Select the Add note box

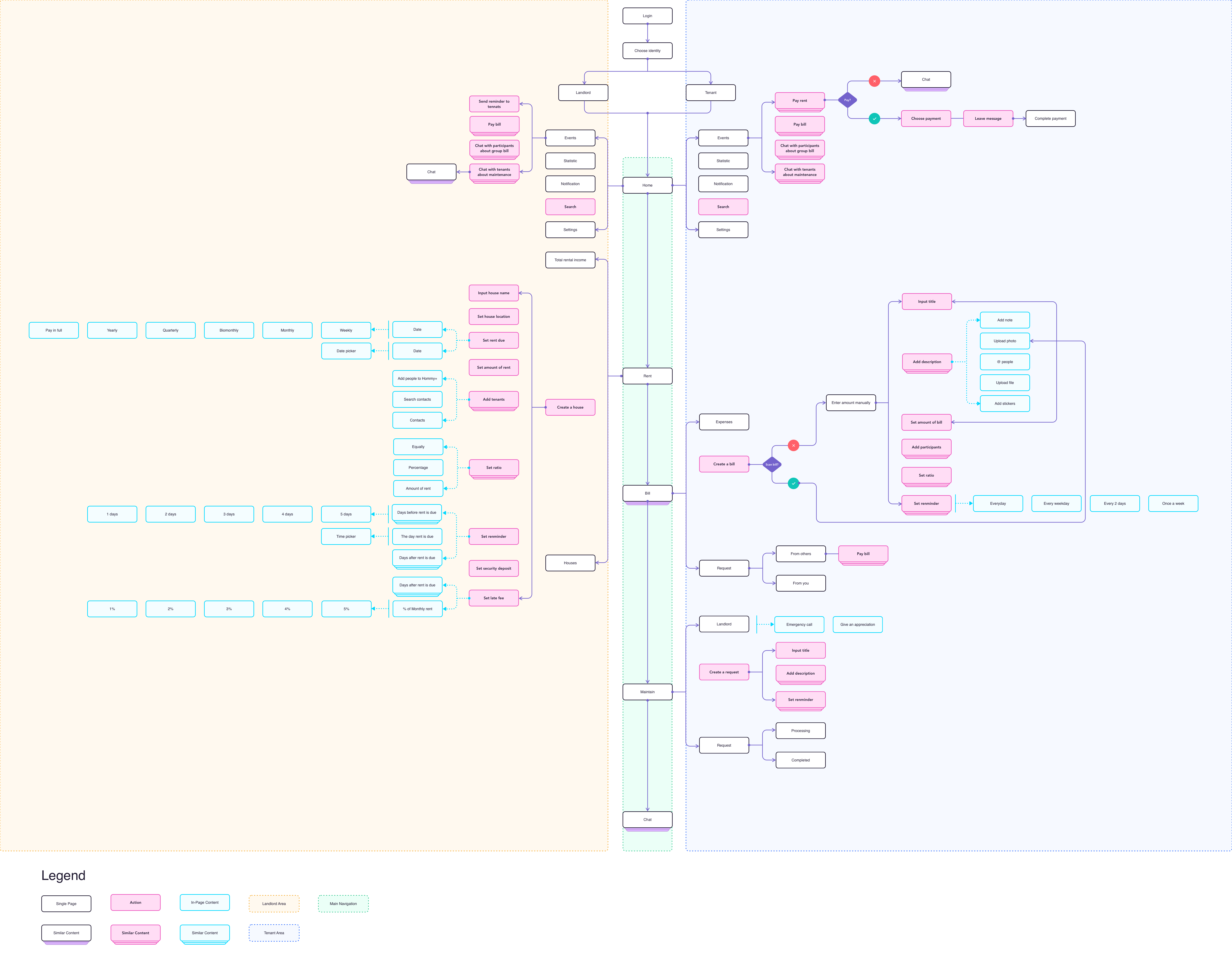1005,320
